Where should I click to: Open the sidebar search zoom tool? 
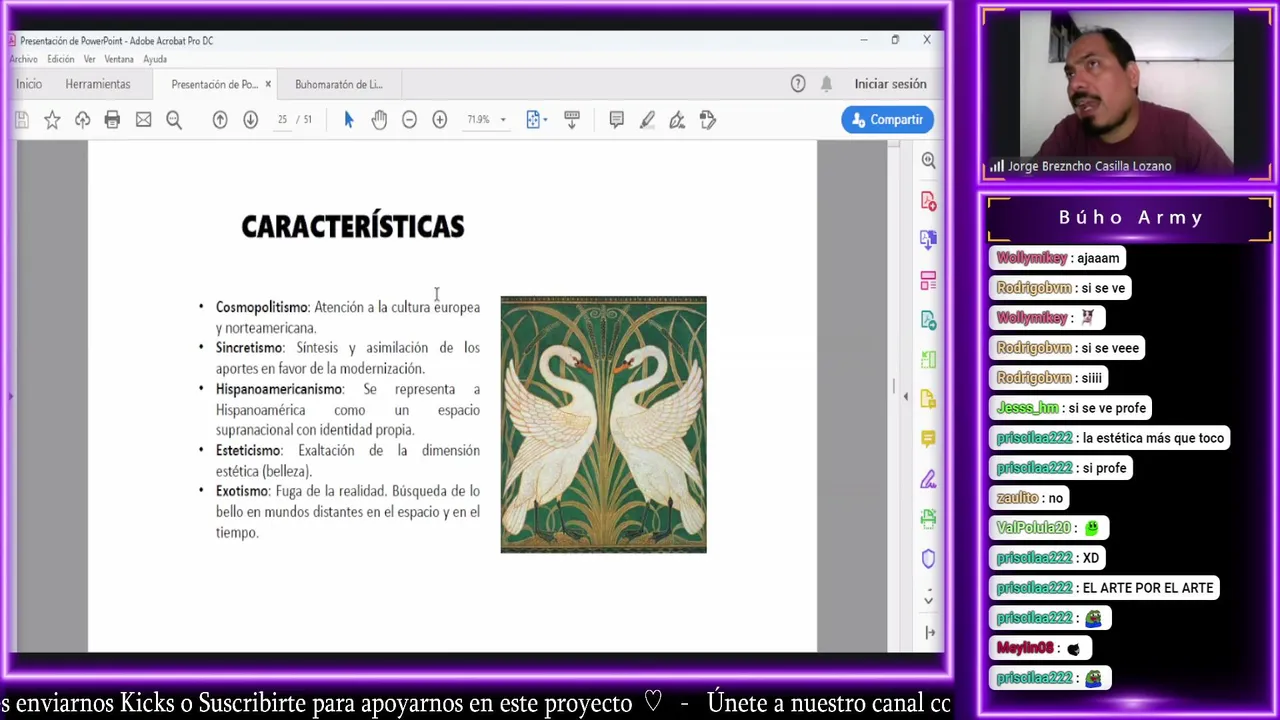pyautogui.click(x=928, y=160)
